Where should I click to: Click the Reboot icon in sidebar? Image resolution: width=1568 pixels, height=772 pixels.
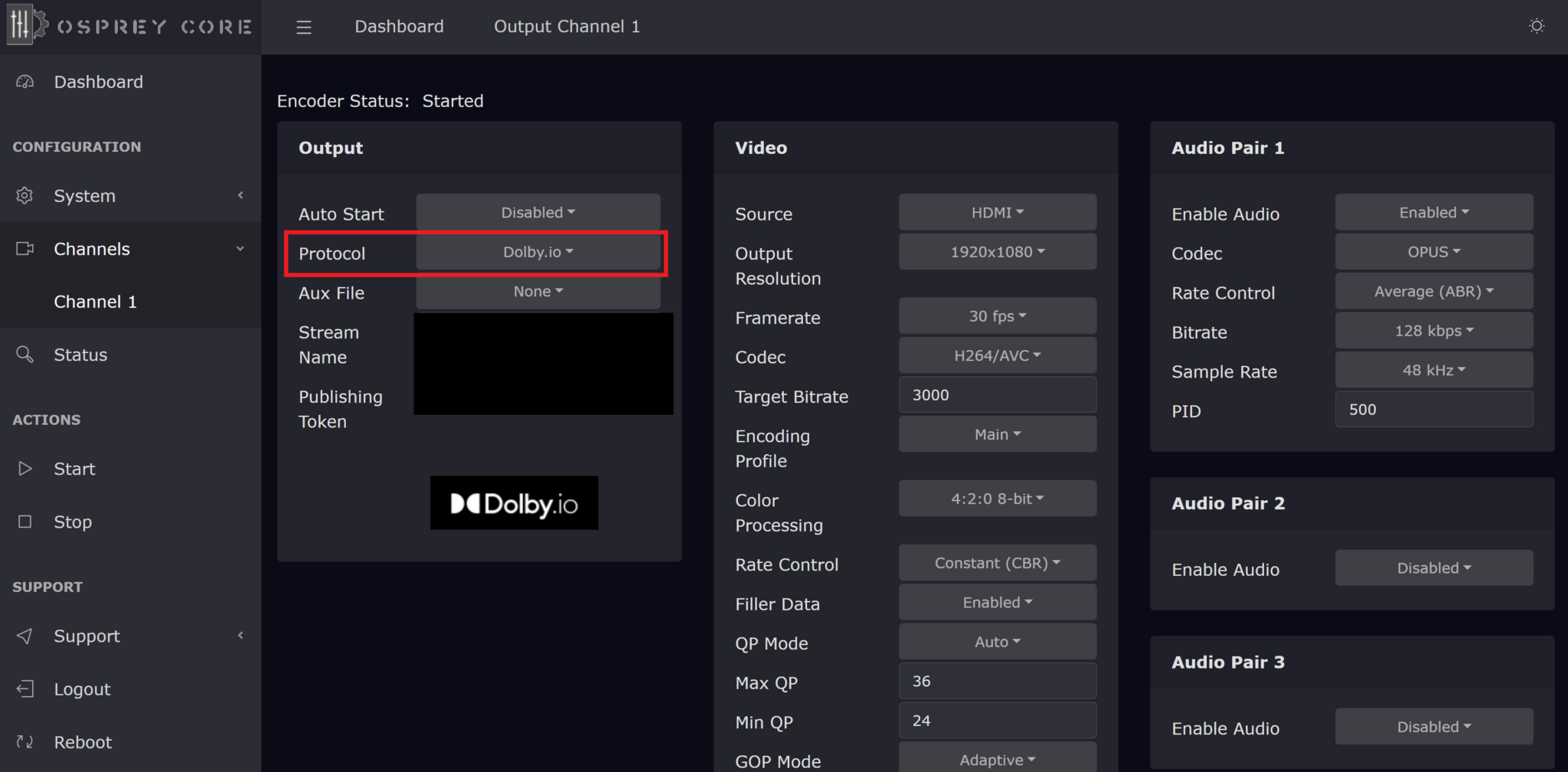click(x=24, y=741)
